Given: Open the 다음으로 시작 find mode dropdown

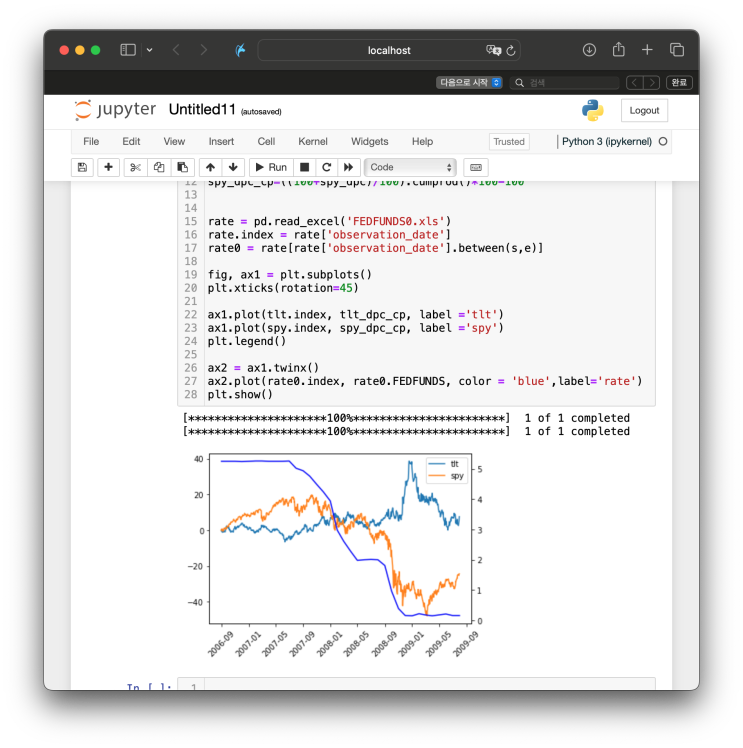Looking at the screenshot, I should [x=469, y=83].
